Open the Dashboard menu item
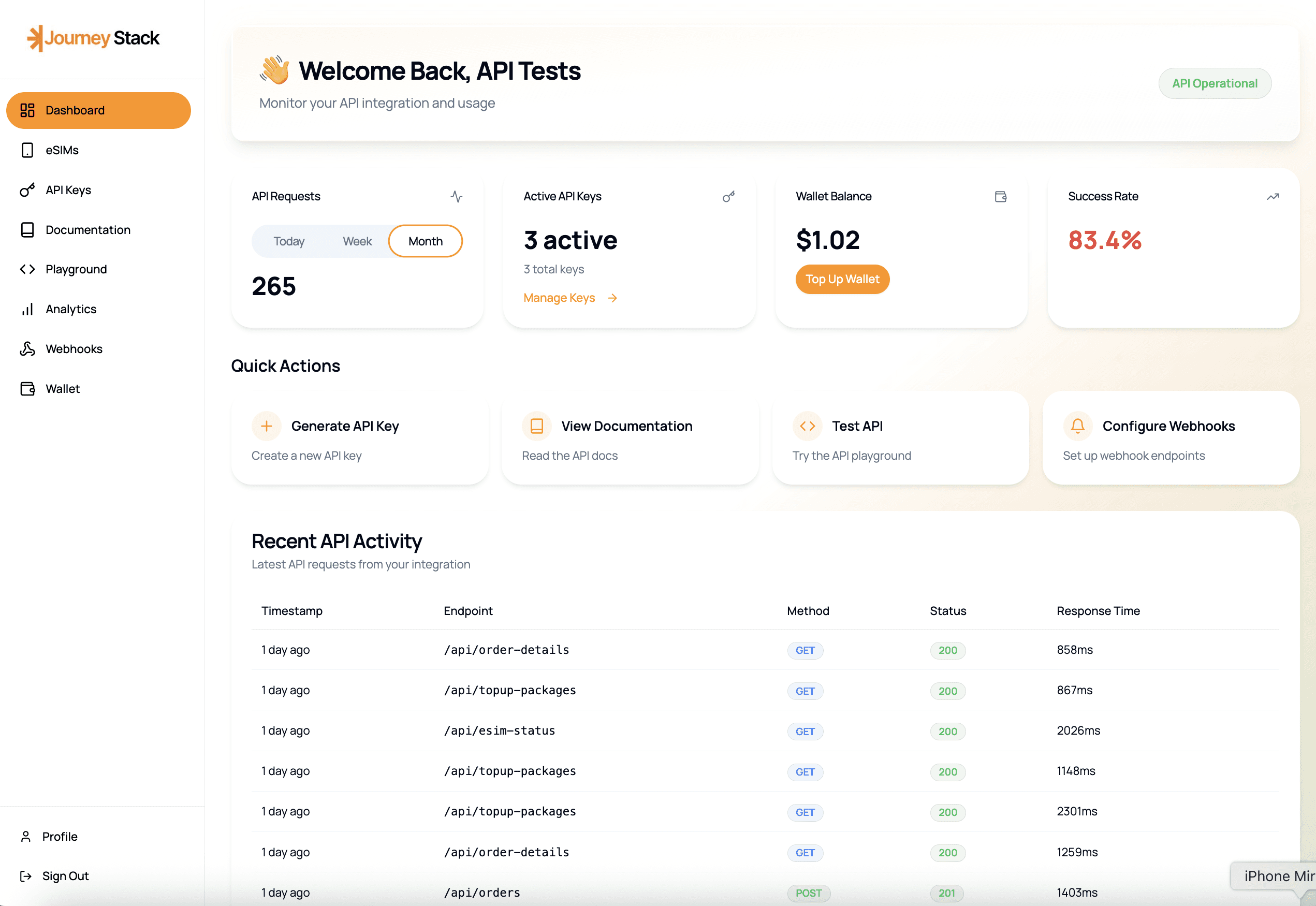This screenshot has width=1316, height=906. 98,111
